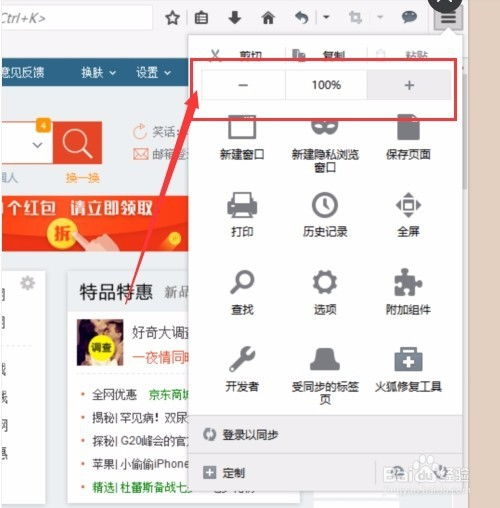Open the bookmarks list icon

[201, 18]
